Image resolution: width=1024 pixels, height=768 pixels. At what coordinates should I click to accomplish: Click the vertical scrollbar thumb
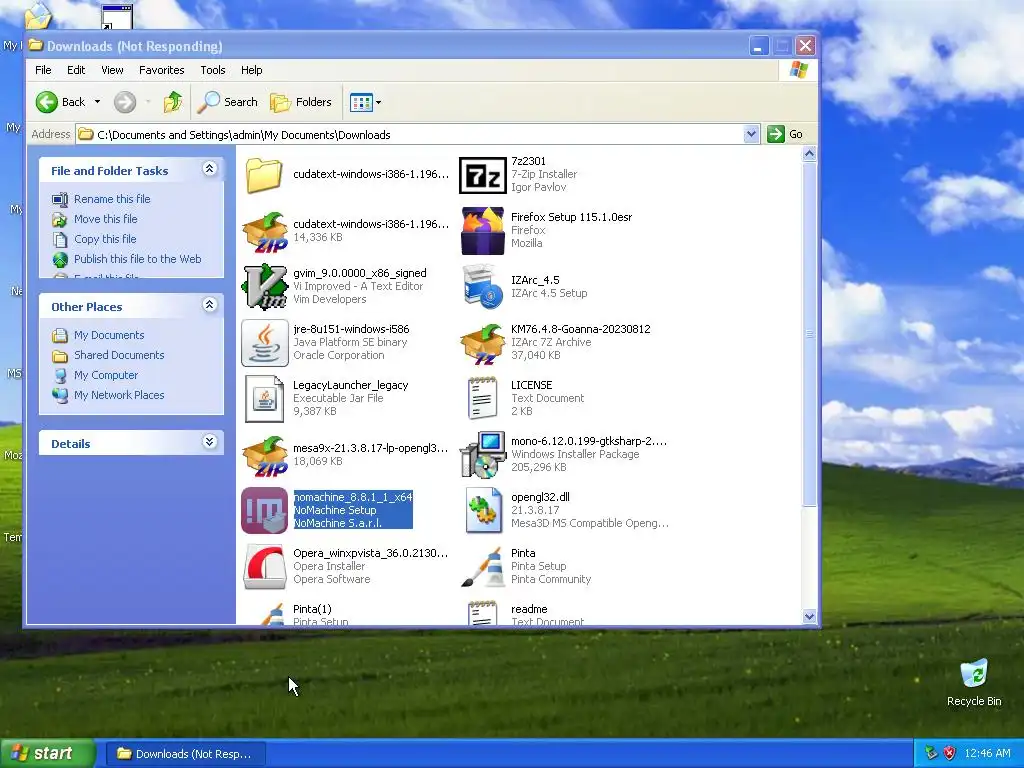[809, 334]
